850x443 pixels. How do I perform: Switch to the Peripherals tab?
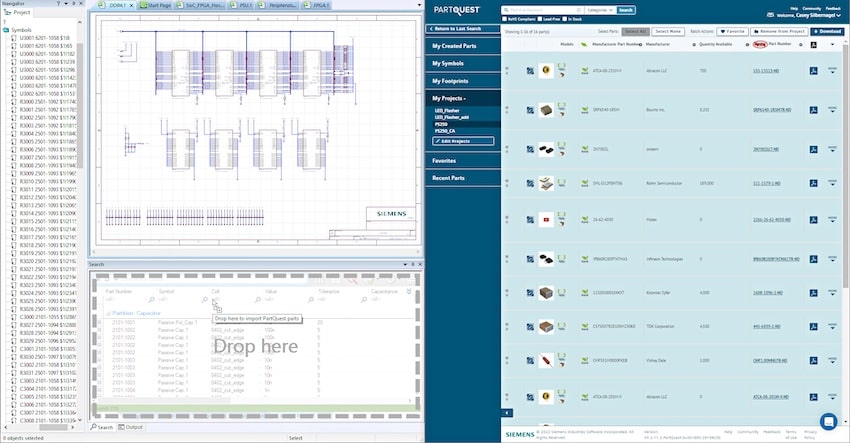pyautogui.click(x=279, y=5)
